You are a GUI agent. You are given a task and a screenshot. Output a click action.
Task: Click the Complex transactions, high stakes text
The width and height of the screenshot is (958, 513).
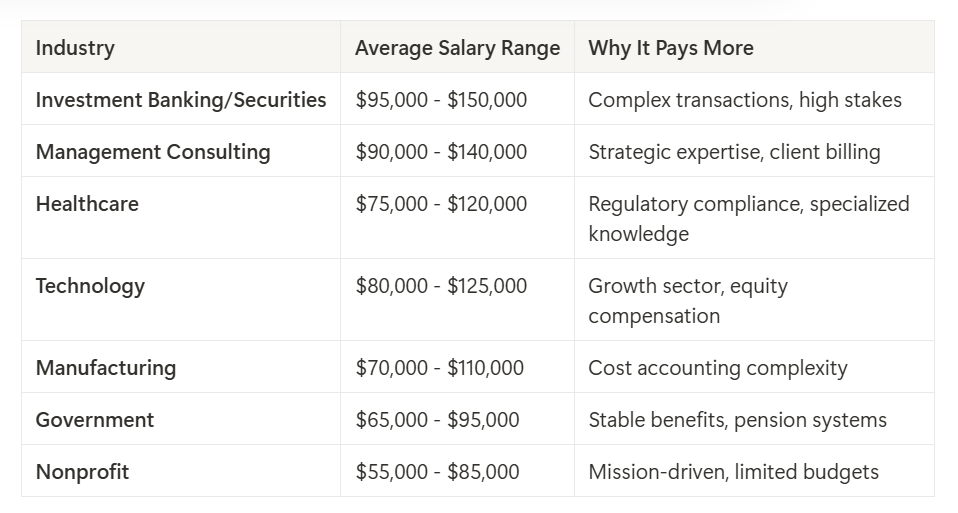[745, 100]
